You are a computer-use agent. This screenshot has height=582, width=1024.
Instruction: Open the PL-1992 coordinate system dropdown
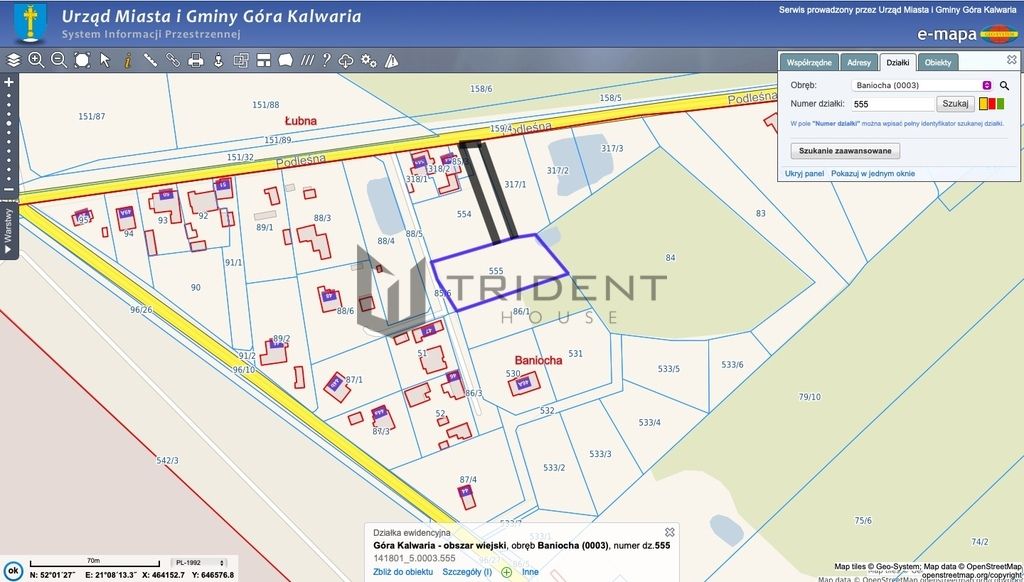click(199, 563)
